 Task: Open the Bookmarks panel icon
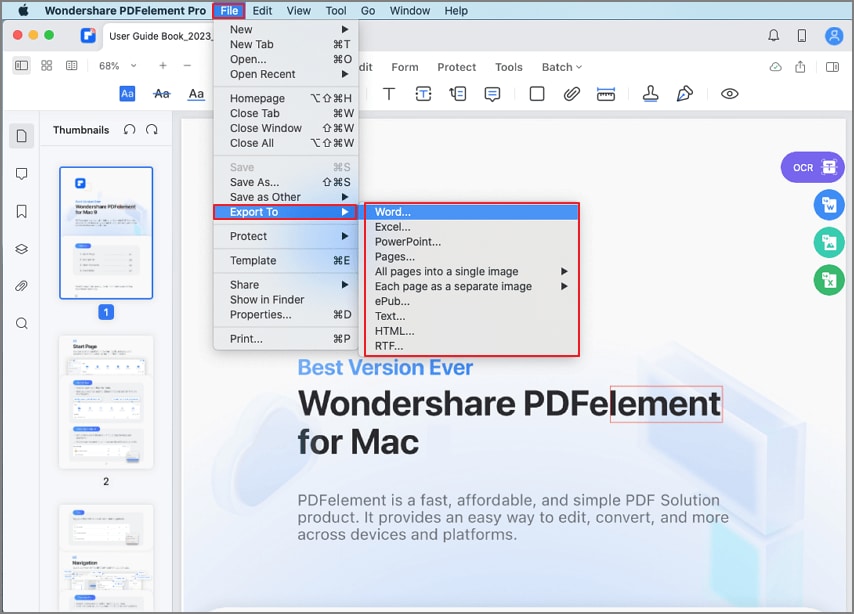(22, 211)
